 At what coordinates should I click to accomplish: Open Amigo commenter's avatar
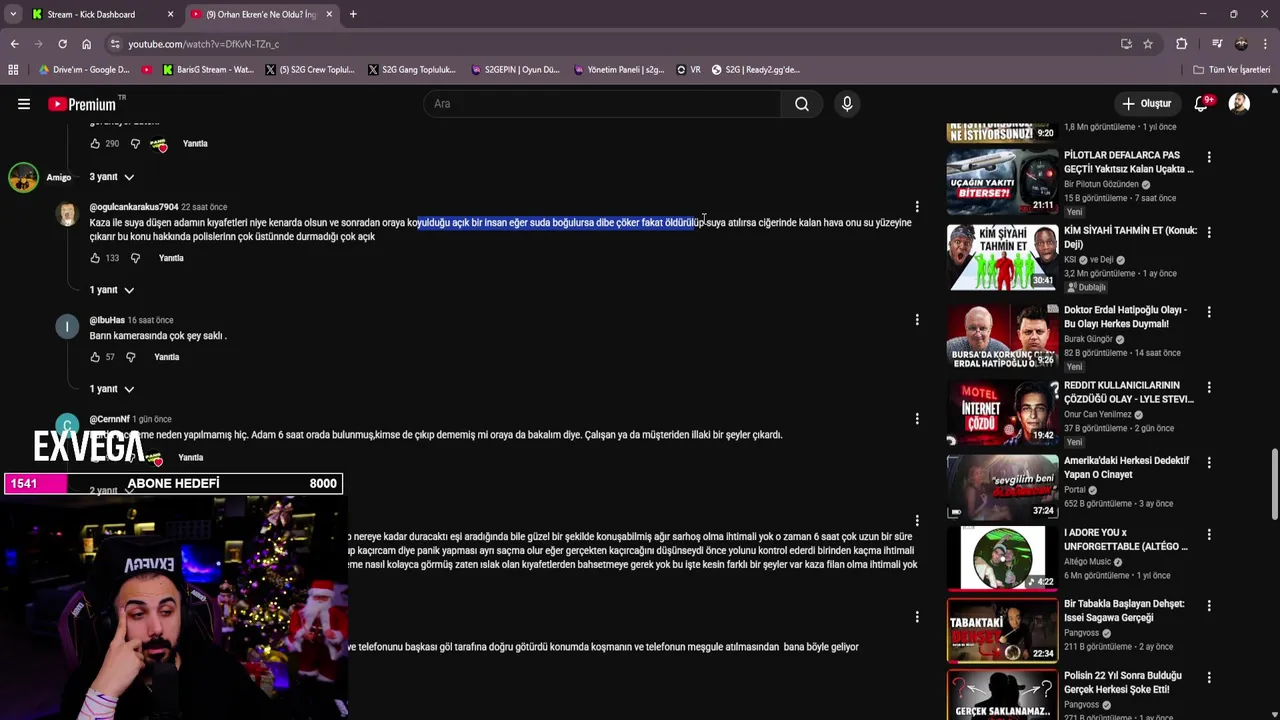(23, 177)
